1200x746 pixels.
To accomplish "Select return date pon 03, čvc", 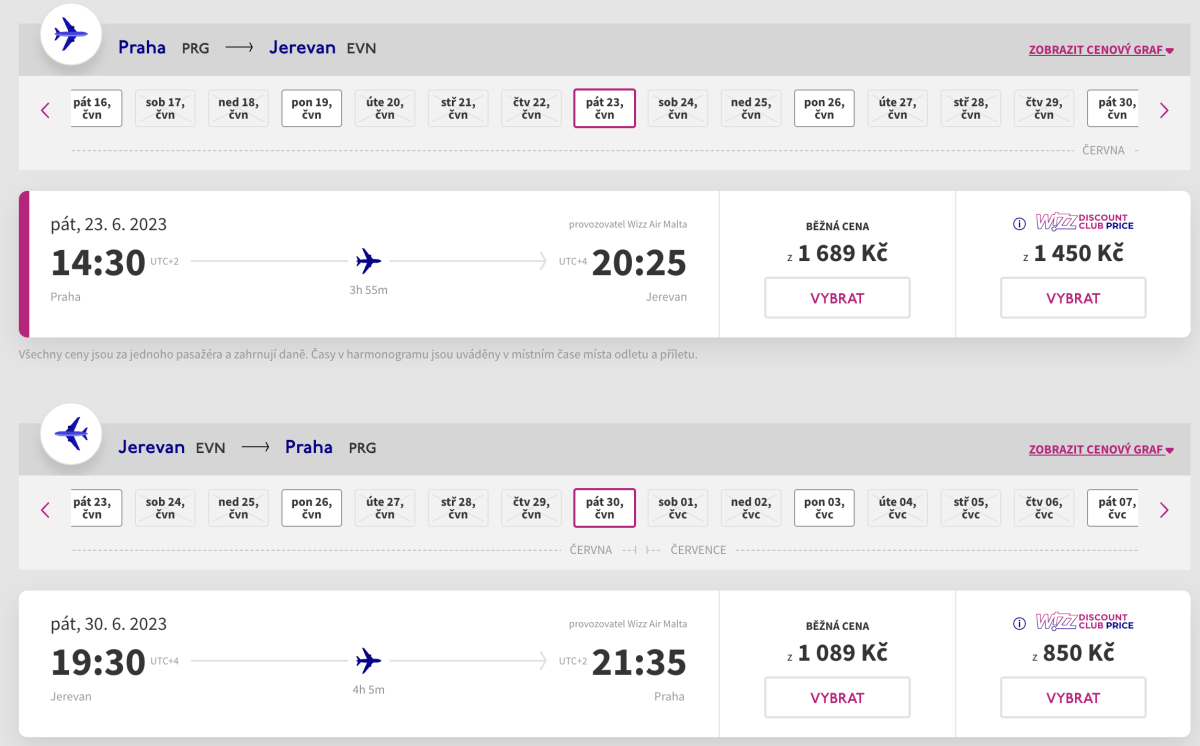I will tap(824, 508).
